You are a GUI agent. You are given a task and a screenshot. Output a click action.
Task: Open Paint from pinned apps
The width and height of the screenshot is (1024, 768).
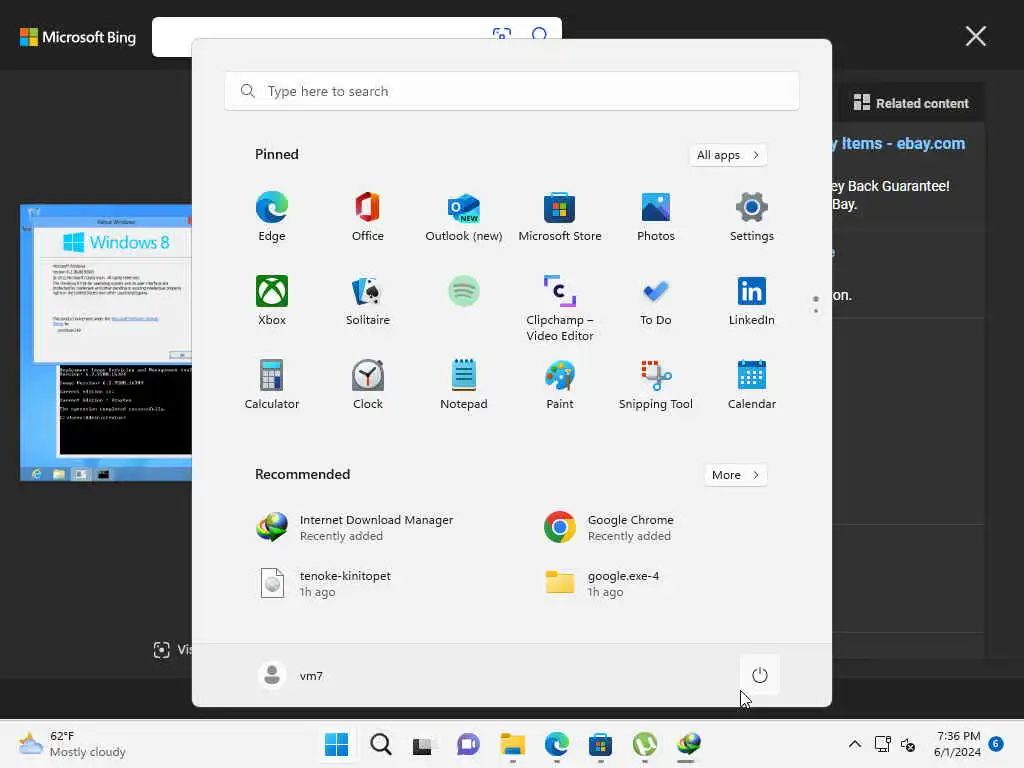pos(560,385)
